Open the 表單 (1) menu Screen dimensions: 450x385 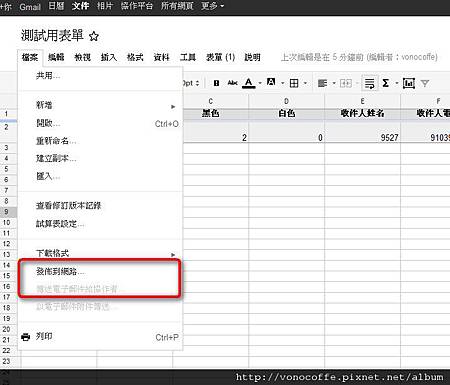tap(220, 57)
